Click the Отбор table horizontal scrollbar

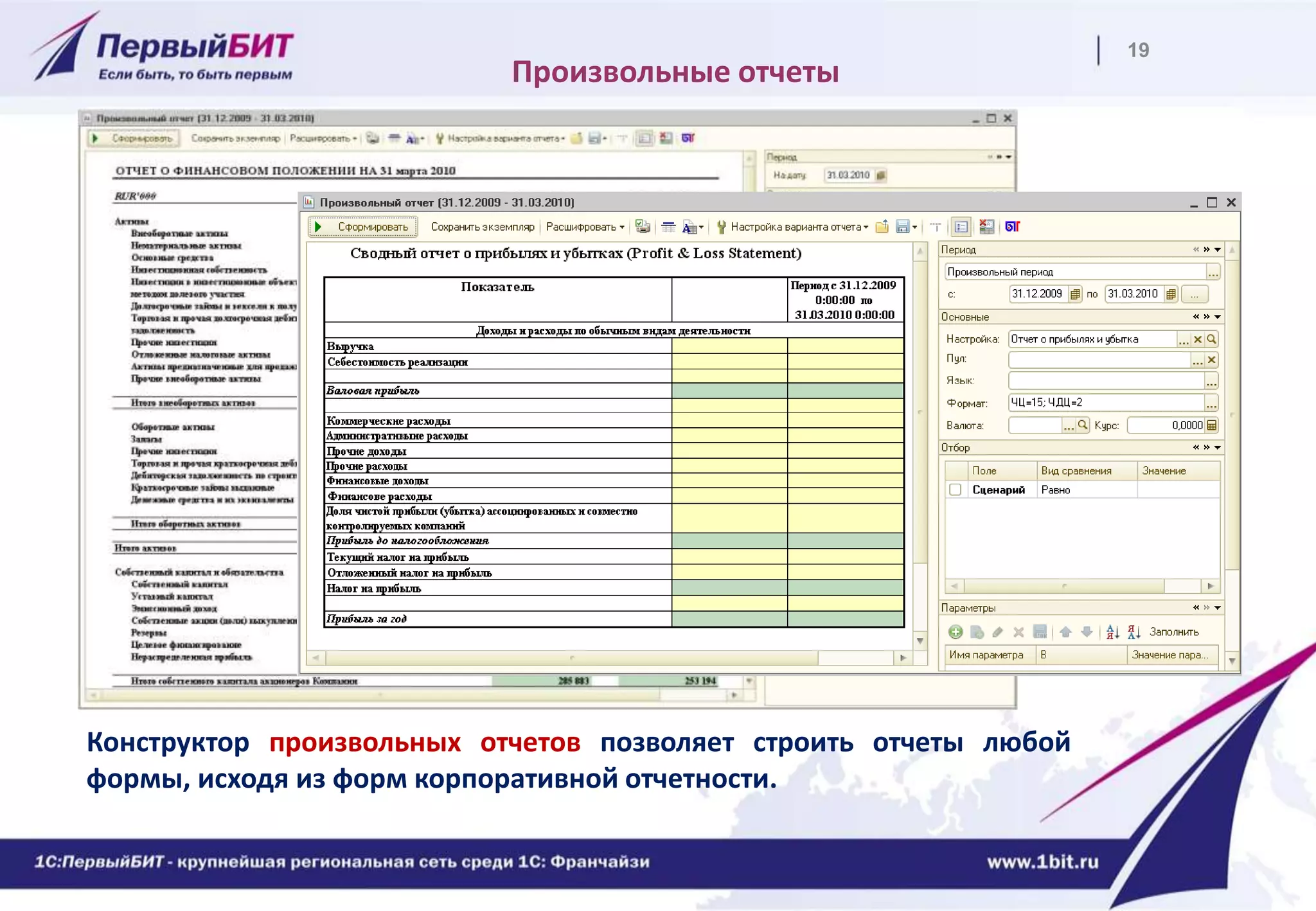click(x=1083, y=586)
